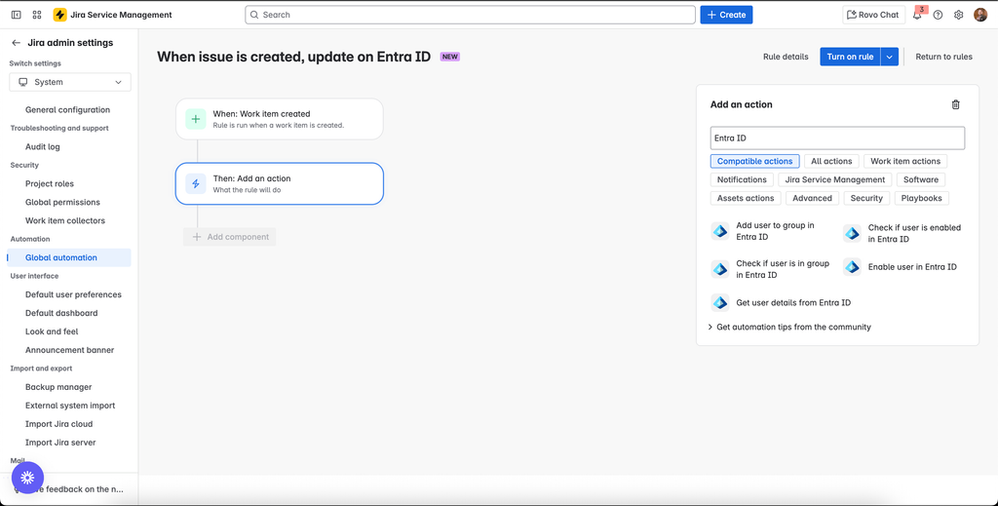Open notifications bell icon

coord(917,15)
